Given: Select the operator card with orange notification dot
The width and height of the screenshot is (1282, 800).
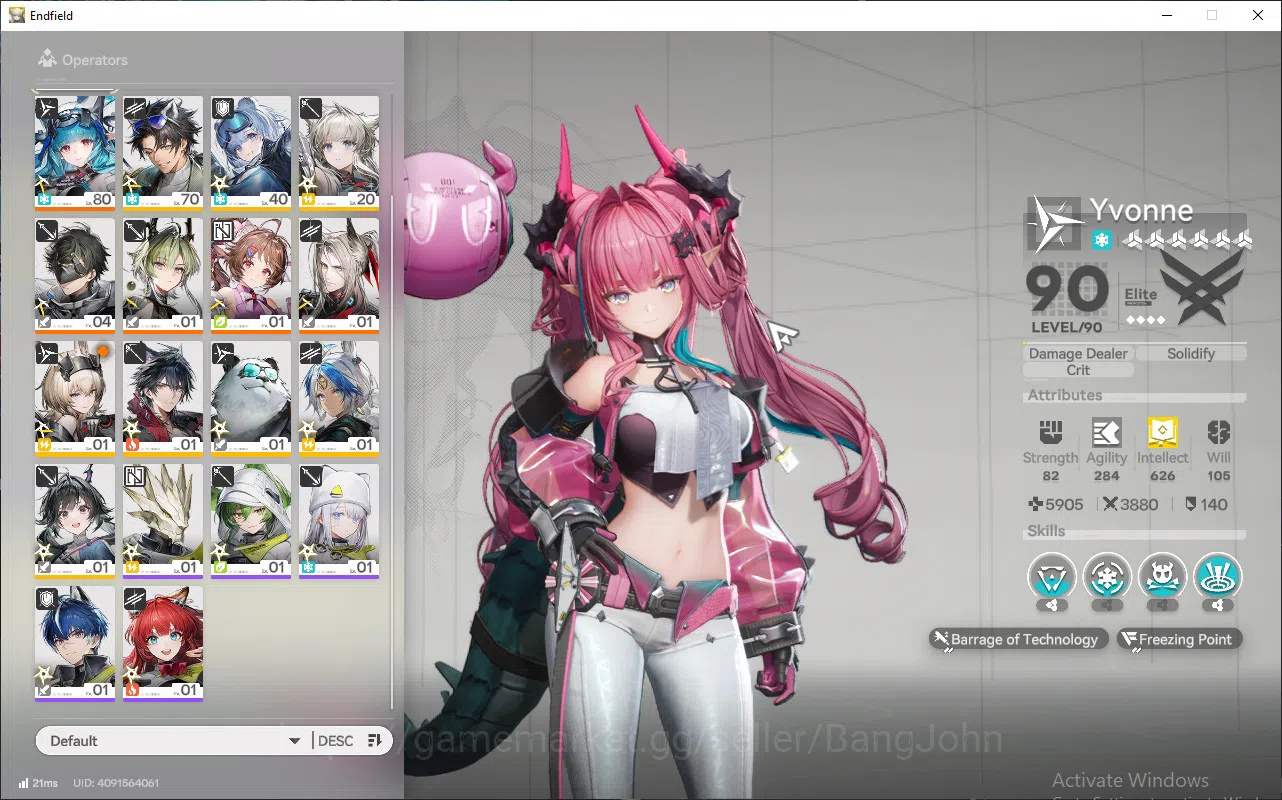Looking at the screenshot, I should coord(75,398).
